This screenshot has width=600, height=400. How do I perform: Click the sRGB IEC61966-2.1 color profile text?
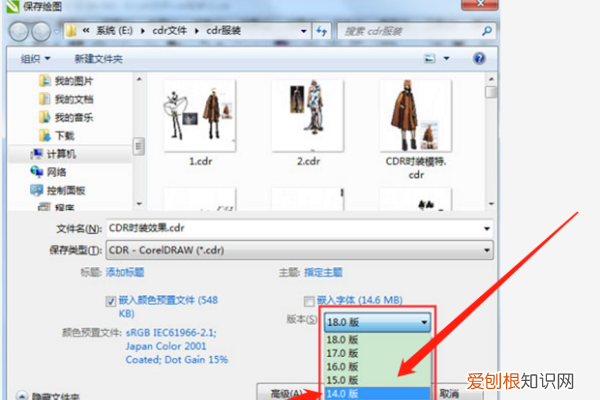point(171,333)
